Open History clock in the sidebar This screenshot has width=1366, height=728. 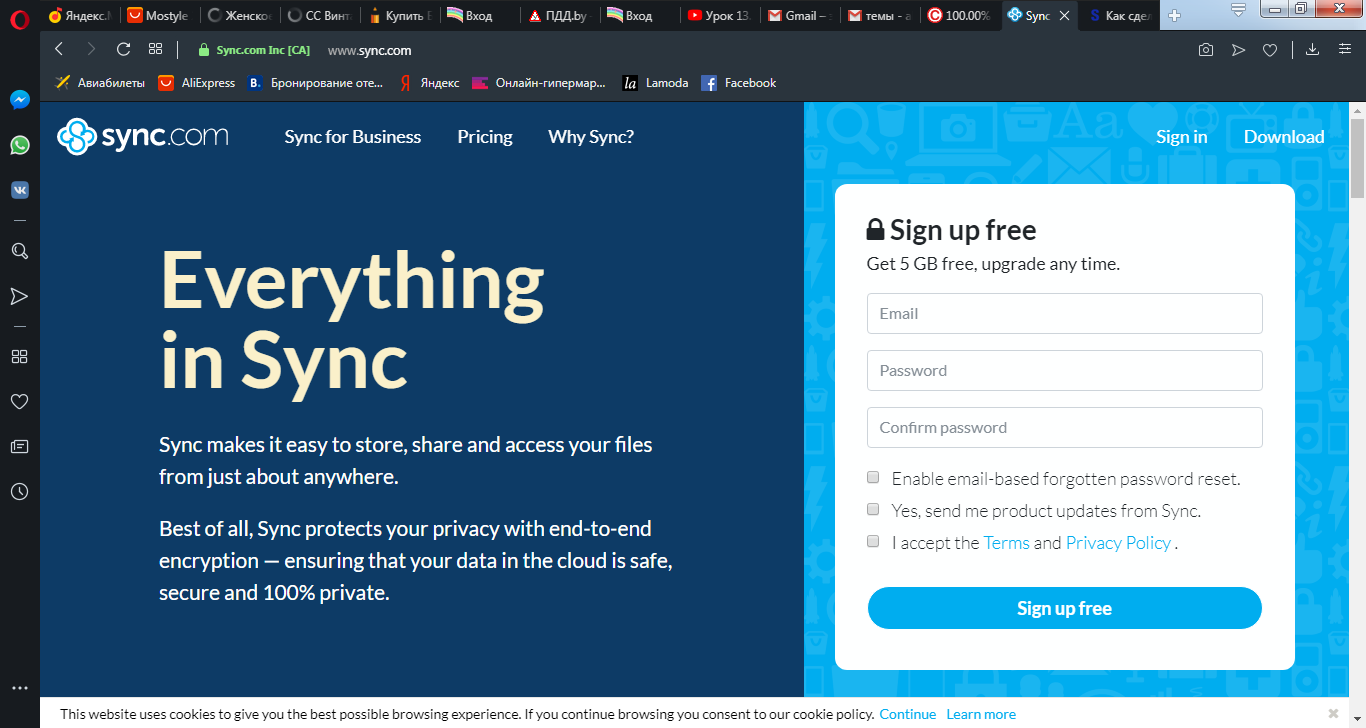click(19, 491)
